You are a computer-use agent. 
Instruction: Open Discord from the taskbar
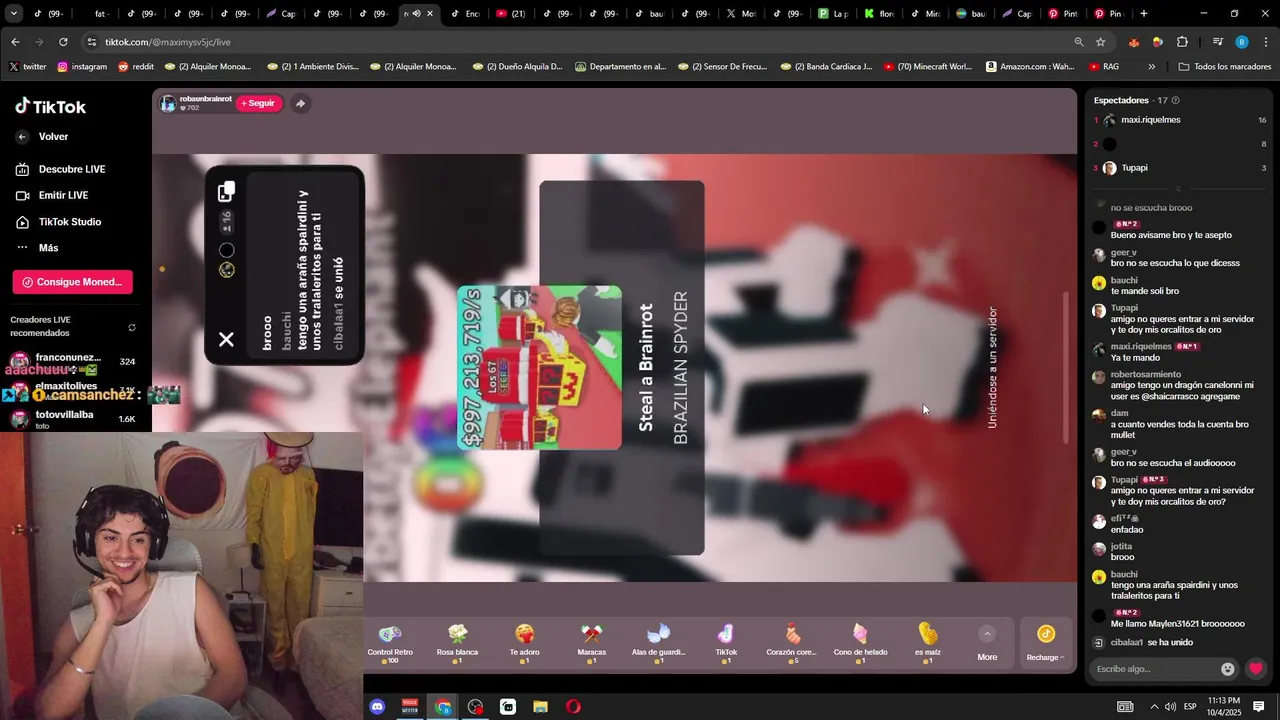click(377, 707)
